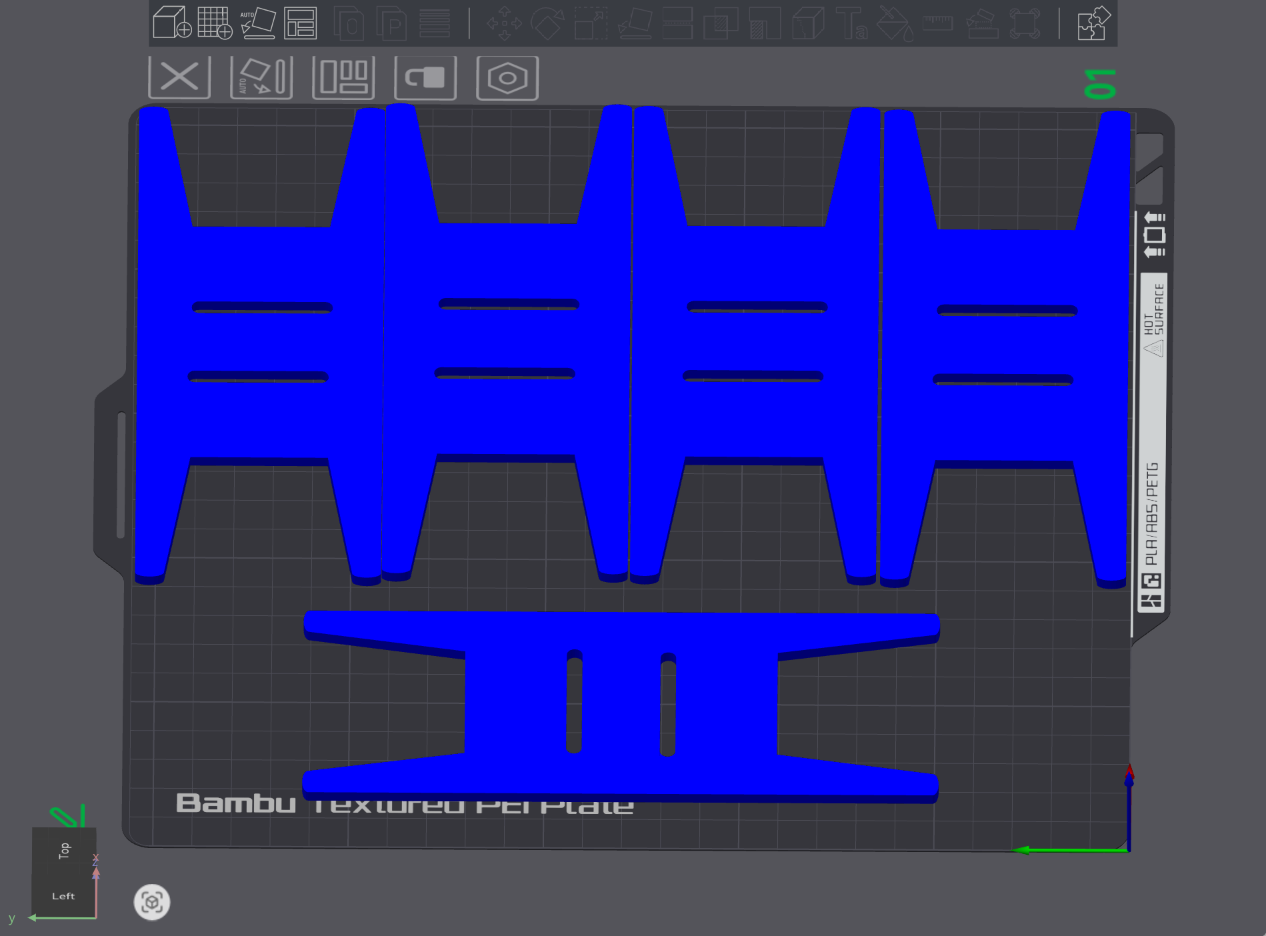Select the Measure ruler tool

(937, 22)
